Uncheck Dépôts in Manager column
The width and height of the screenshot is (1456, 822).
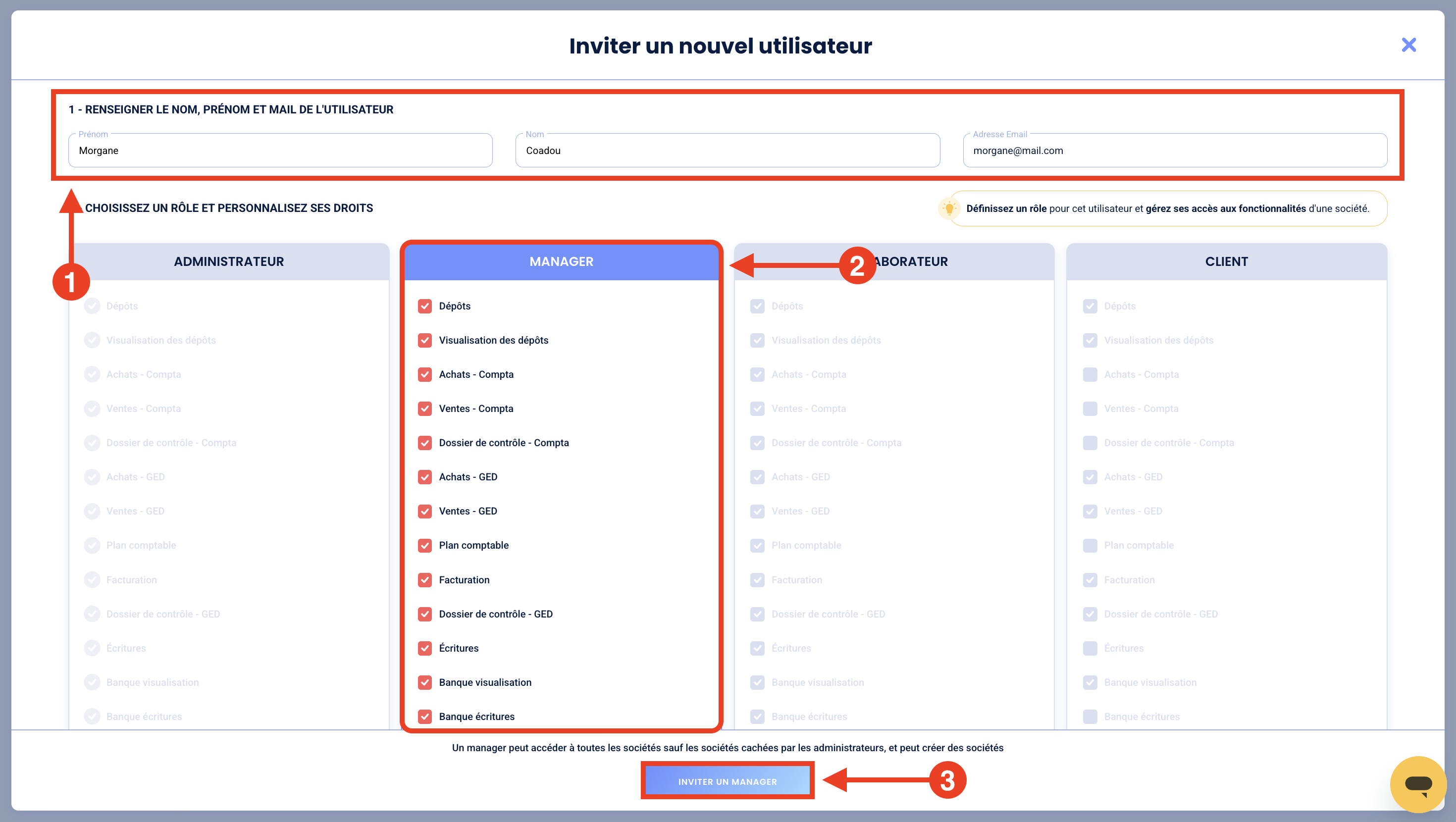[x=425, y=306]
